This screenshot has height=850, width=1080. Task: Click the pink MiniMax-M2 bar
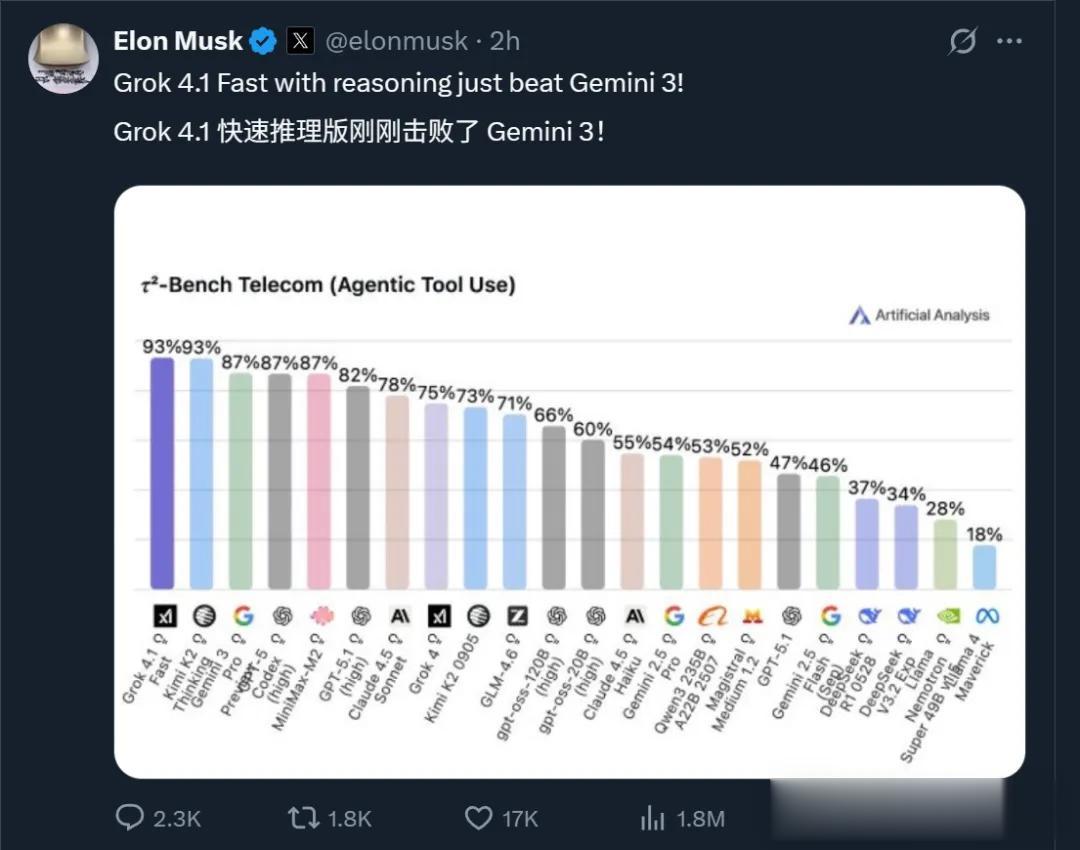[319, 482]
